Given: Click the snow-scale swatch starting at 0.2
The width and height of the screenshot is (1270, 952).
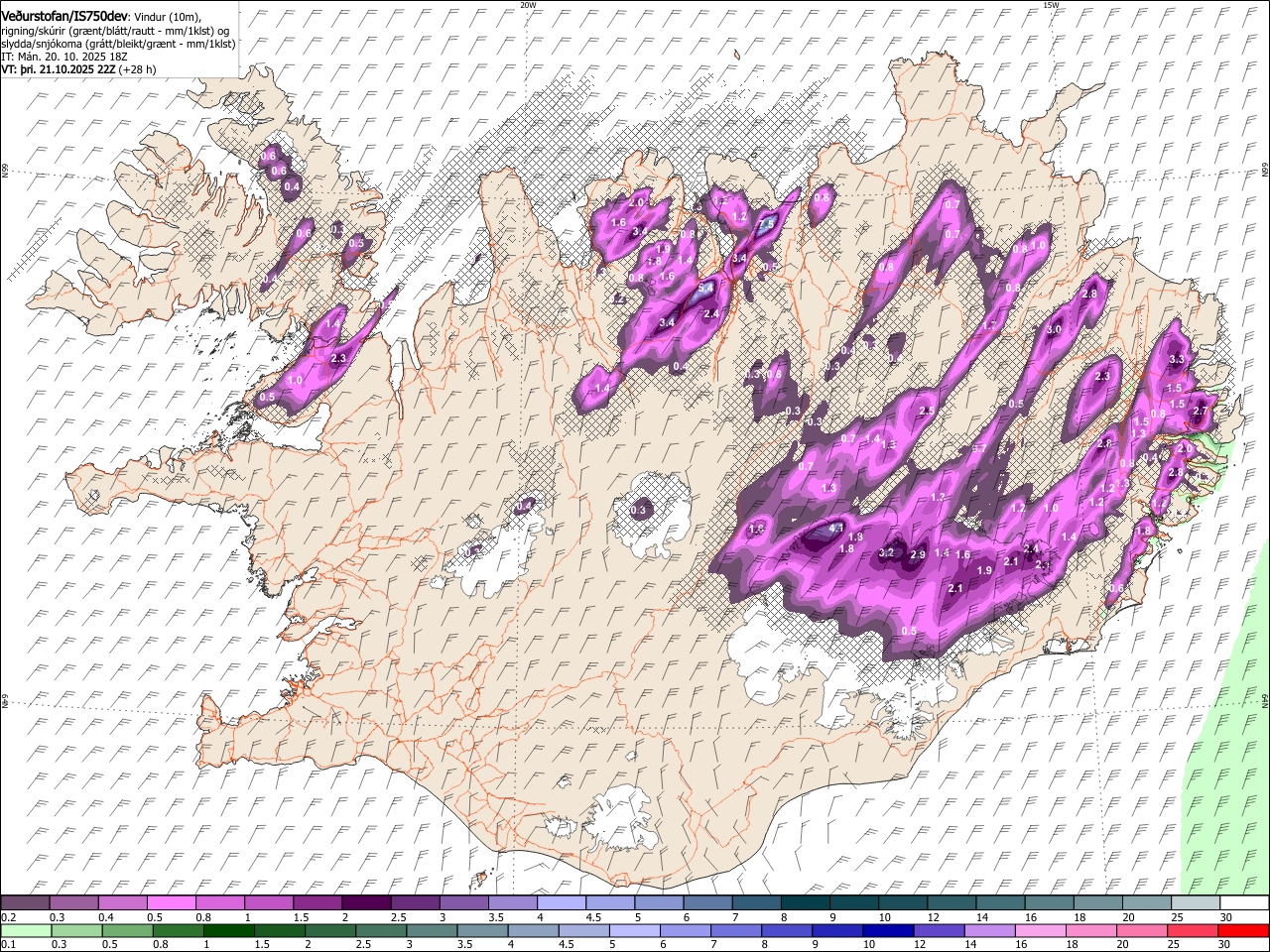Looking at the screenshot, I should click(x=25, y=903).
